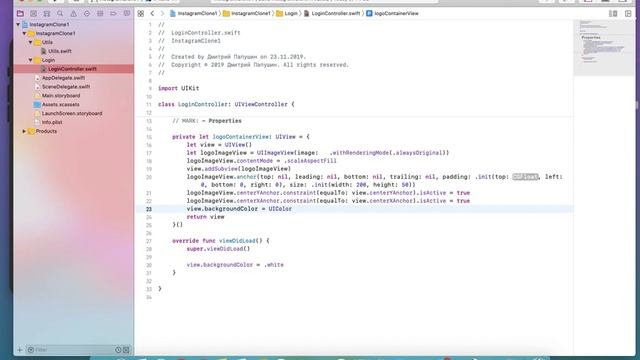Select the Utils group label
640x360 pixels.
tap(47, 42)
